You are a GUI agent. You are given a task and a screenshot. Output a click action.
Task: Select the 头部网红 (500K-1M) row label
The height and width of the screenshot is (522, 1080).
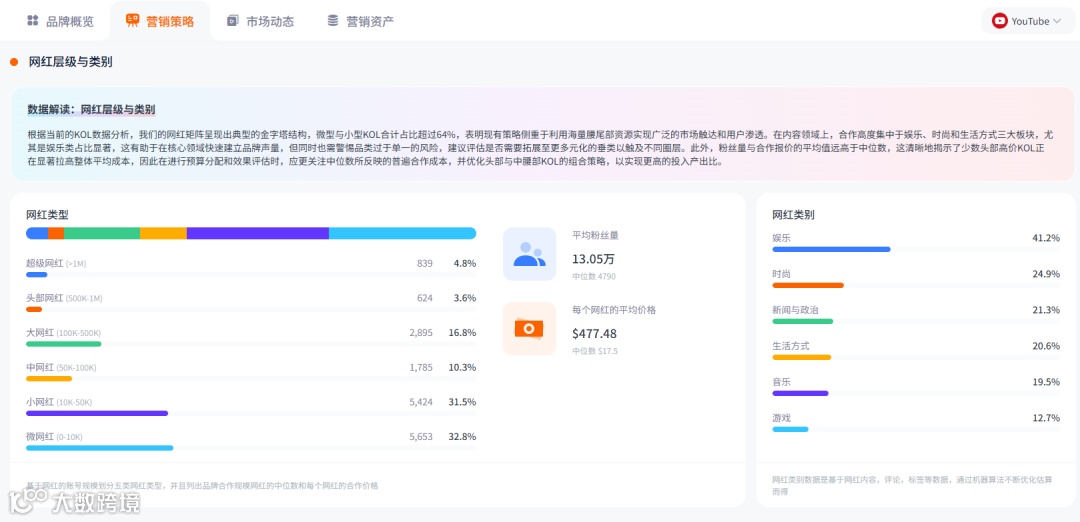[x=64, y=298]
